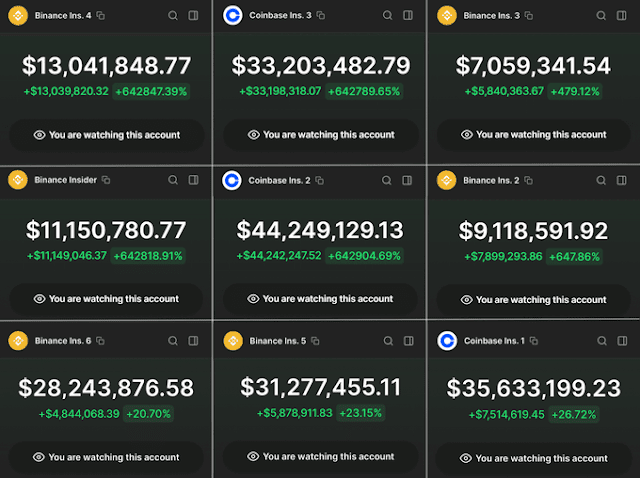Click the +479.12% gain badge
The height and width of the screenshot is (478, 640).
(x=575, y=91)
